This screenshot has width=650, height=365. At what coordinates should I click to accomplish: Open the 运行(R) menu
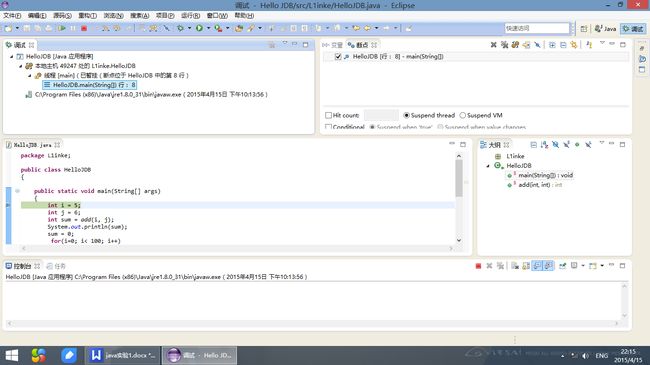point(190,15)
